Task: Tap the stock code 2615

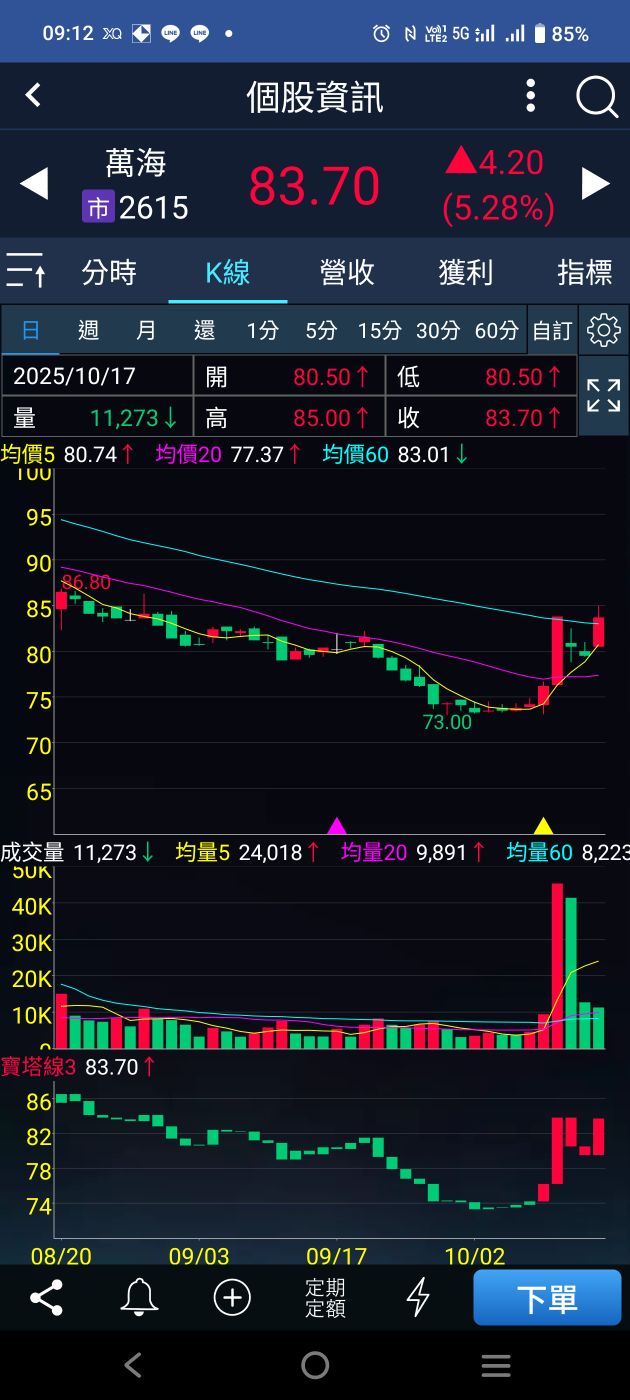Action: coord(154,207)
